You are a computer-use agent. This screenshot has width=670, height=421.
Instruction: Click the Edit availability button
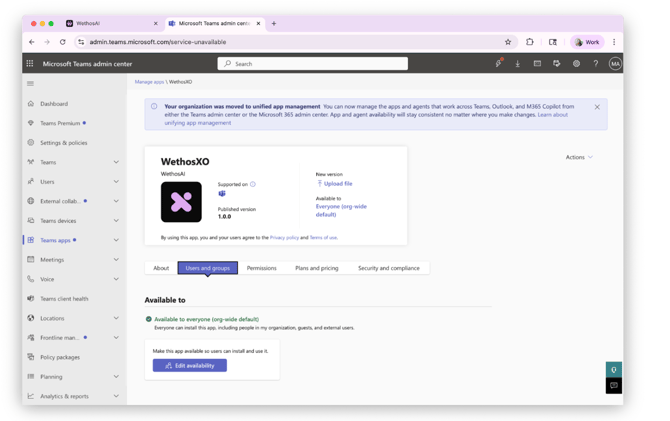(189, 366)
